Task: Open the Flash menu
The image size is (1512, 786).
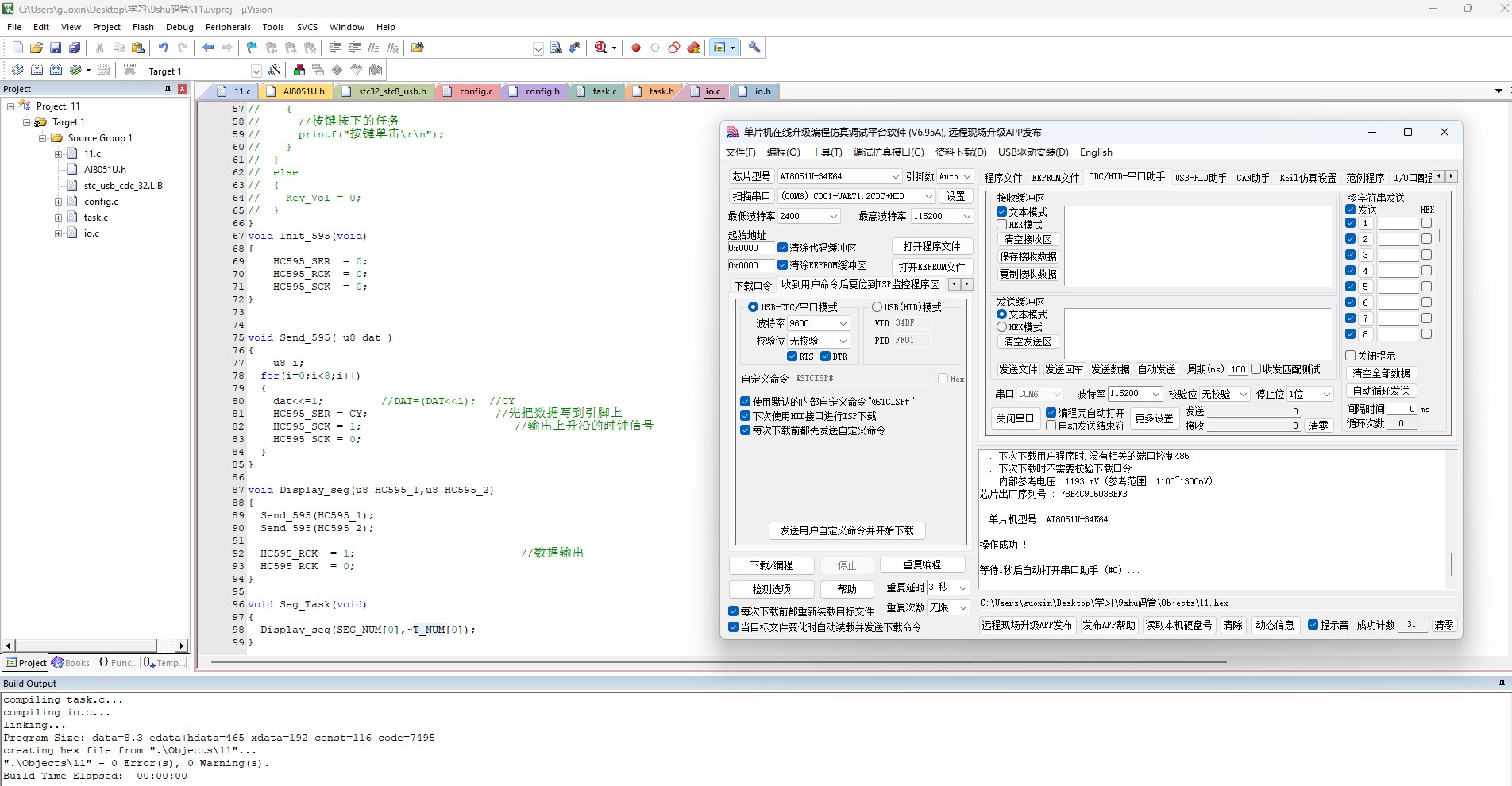Action: point(143,27)
